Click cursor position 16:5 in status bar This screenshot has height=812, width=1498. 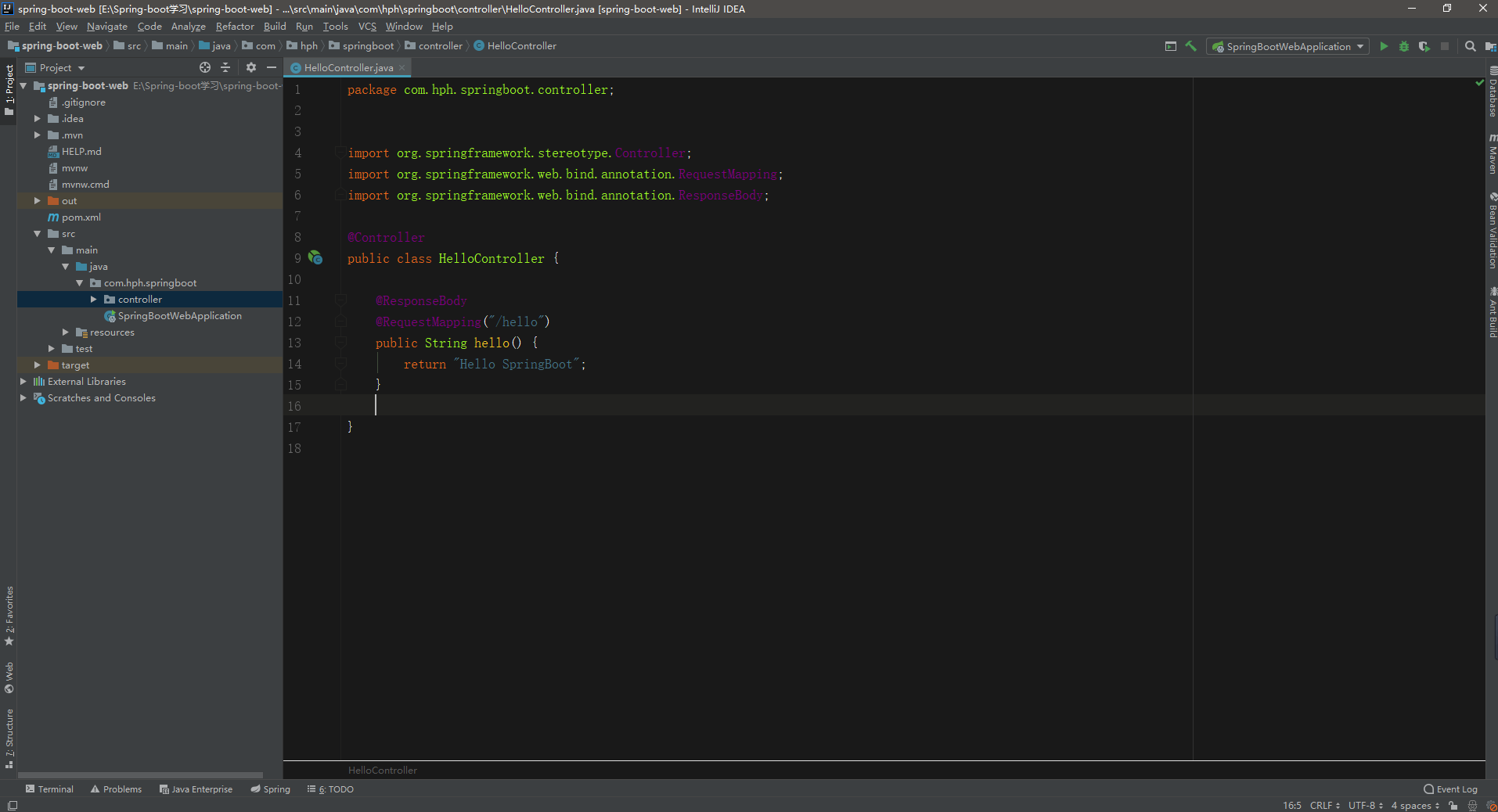1291,805
